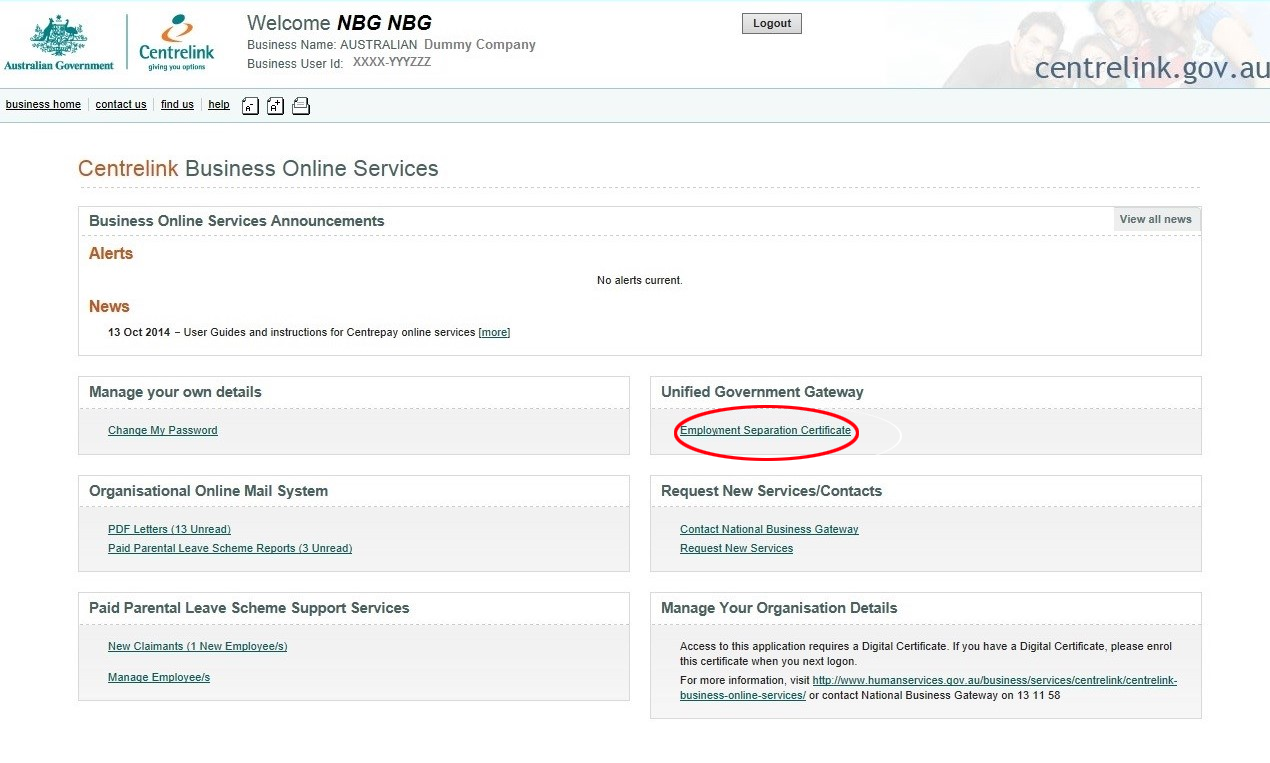Click the Centrelink logo
The width and height of the screenshot is (1270, 763).
pos(176,40)
